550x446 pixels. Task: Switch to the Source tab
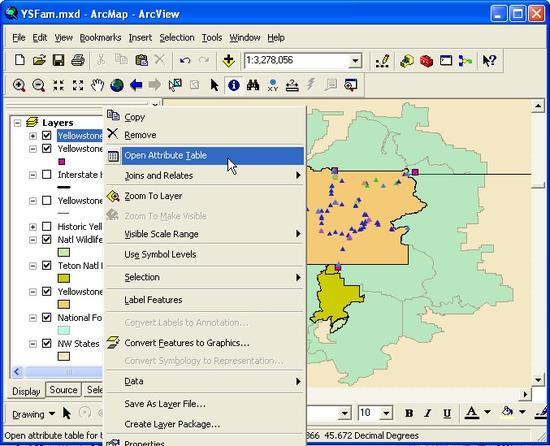click(x=63, y=390)
